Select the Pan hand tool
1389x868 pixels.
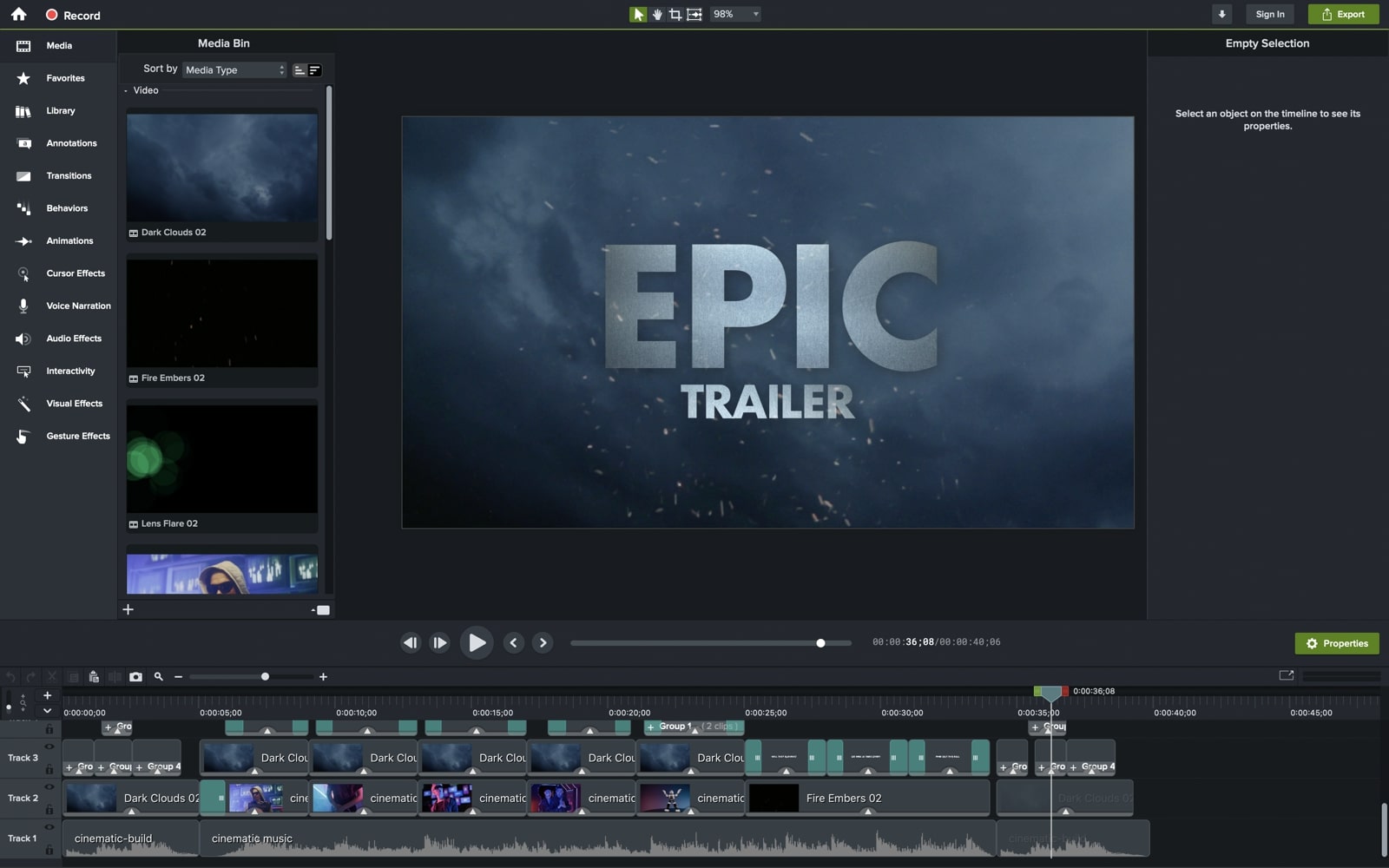[x=657, y=15]
